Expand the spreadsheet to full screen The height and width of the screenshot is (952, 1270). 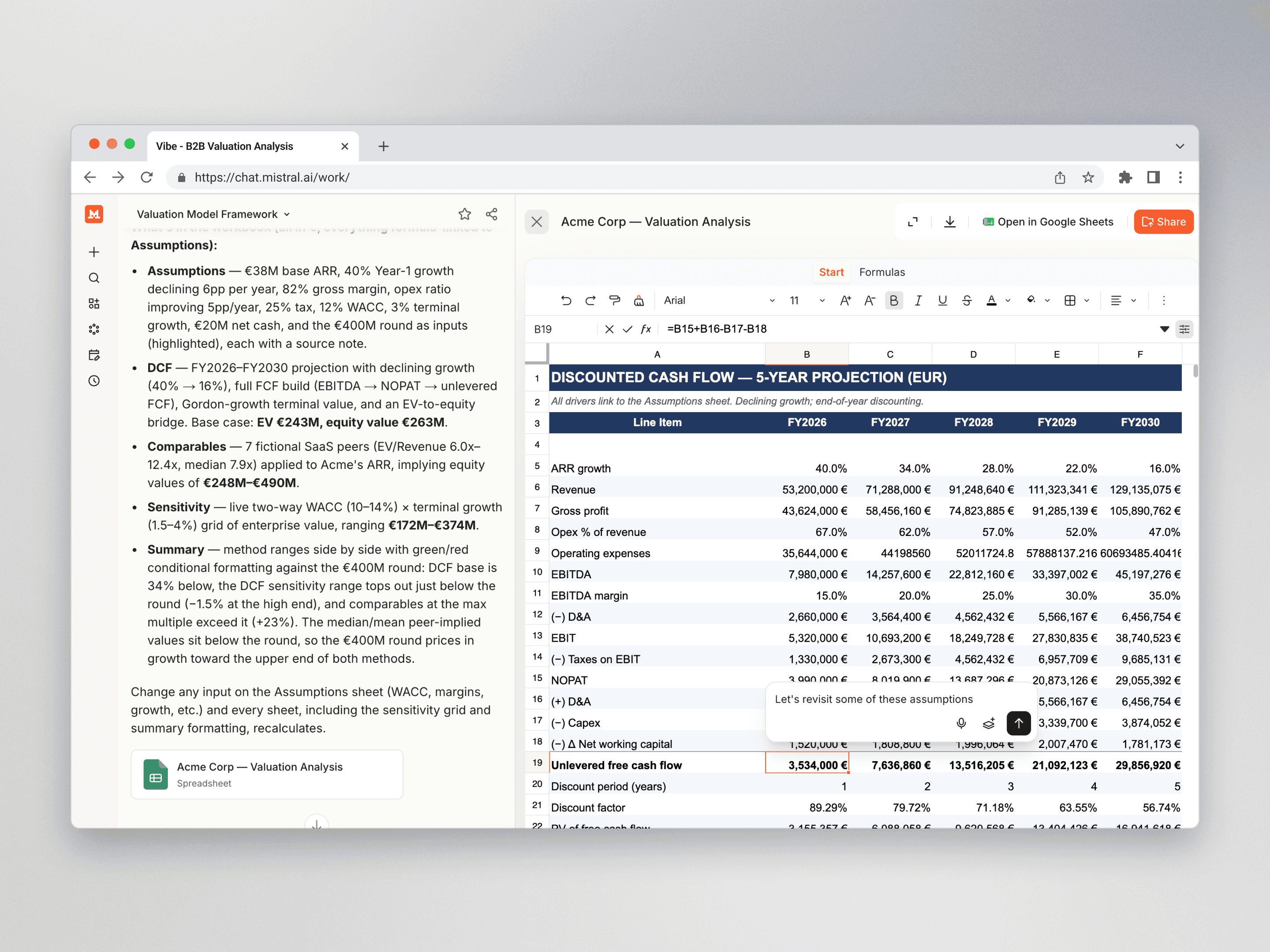click(x=913, y=222)
